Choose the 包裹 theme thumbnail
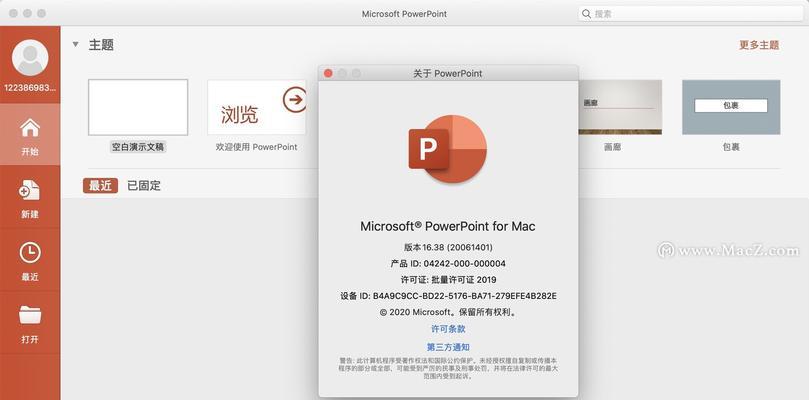 pos(731,107)
